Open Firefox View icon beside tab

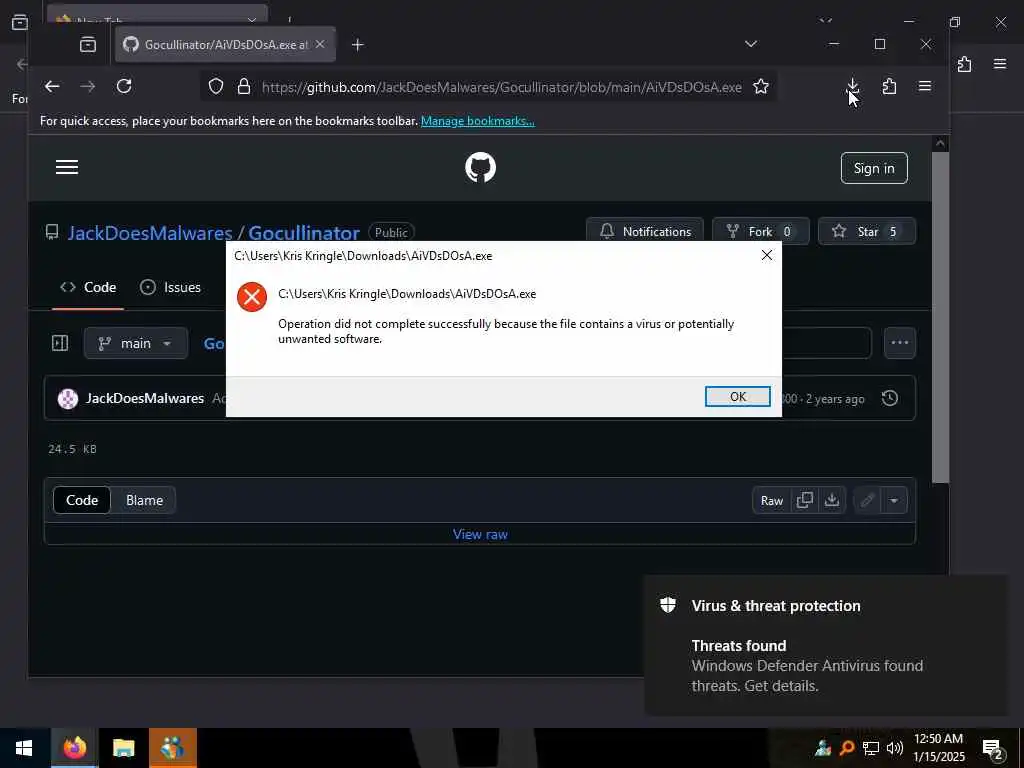coord(88,44)
